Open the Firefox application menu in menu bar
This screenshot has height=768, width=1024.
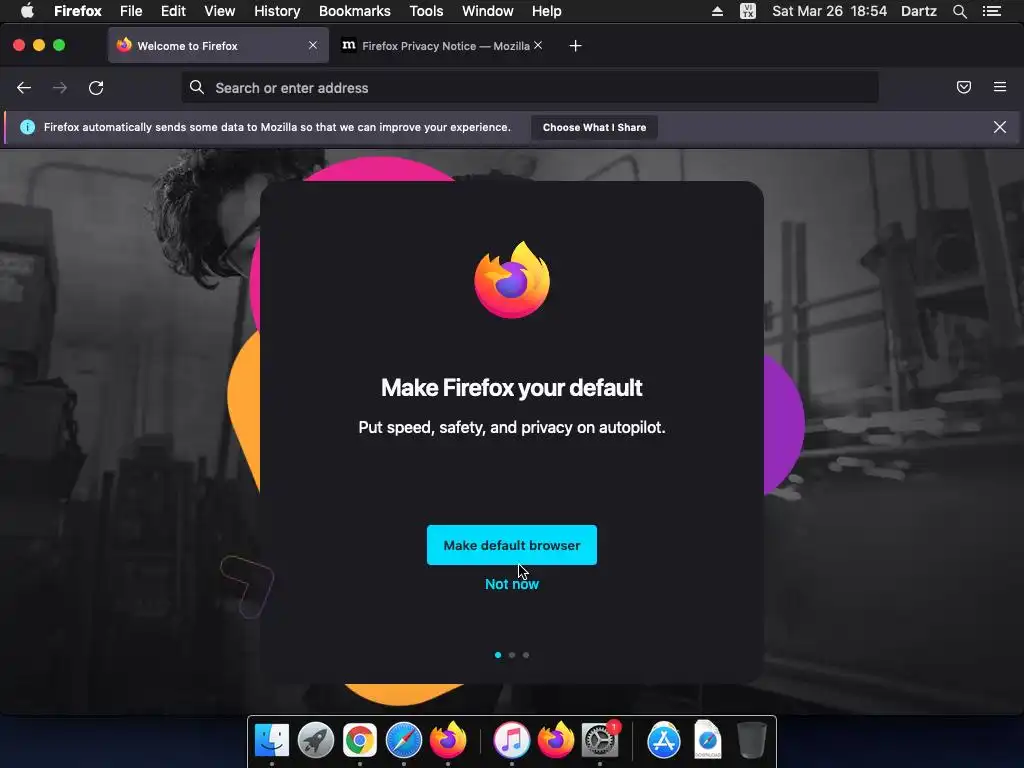(78, 11)
